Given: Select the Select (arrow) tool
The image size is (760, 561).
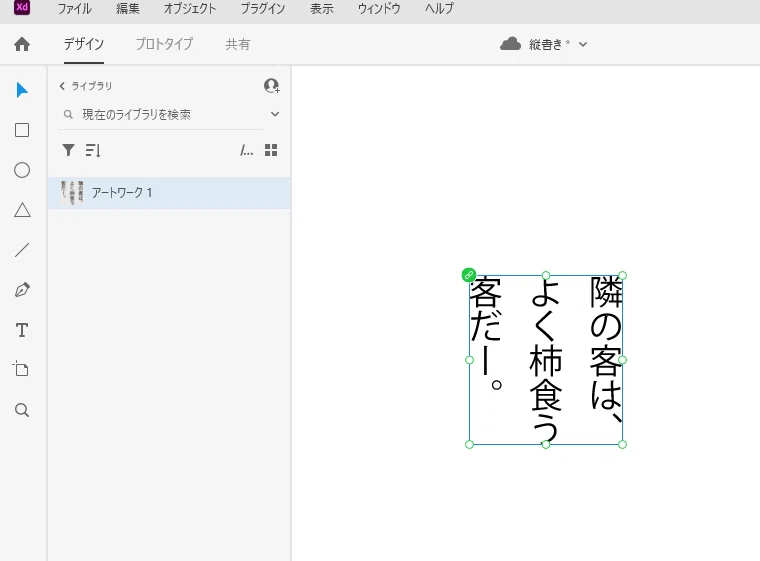Looking at the screenshot, I should point(22,90).
